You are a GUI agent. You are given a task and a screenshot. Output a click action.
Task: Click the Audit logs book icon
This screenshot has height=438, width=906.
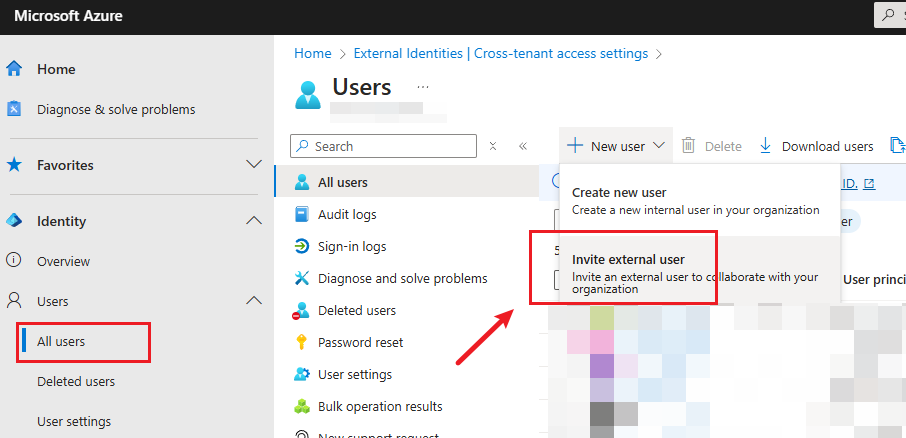point(302,214)
